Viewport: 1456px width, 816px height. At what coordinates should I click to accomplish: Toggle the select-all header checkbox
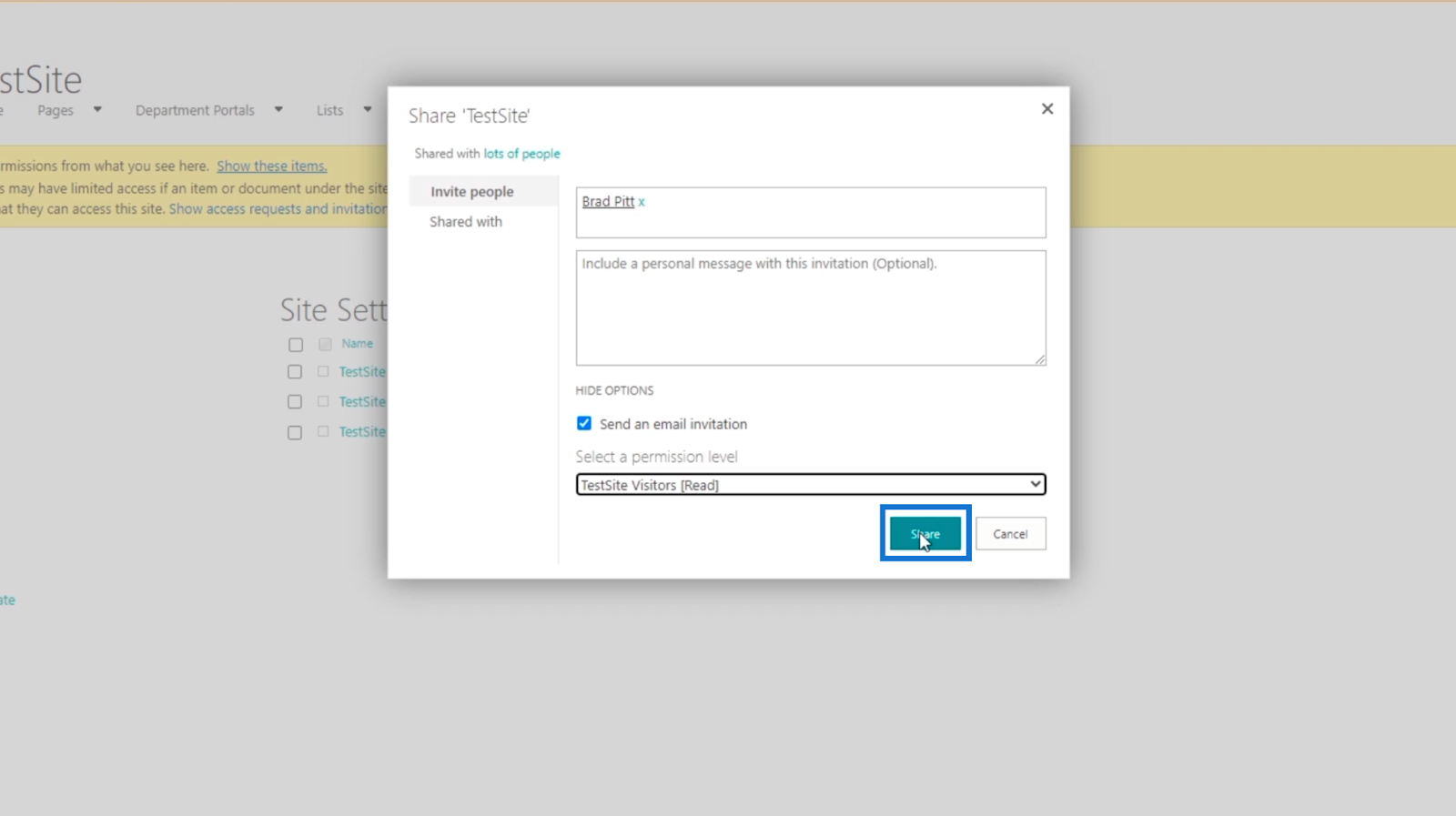coord(296,345)
